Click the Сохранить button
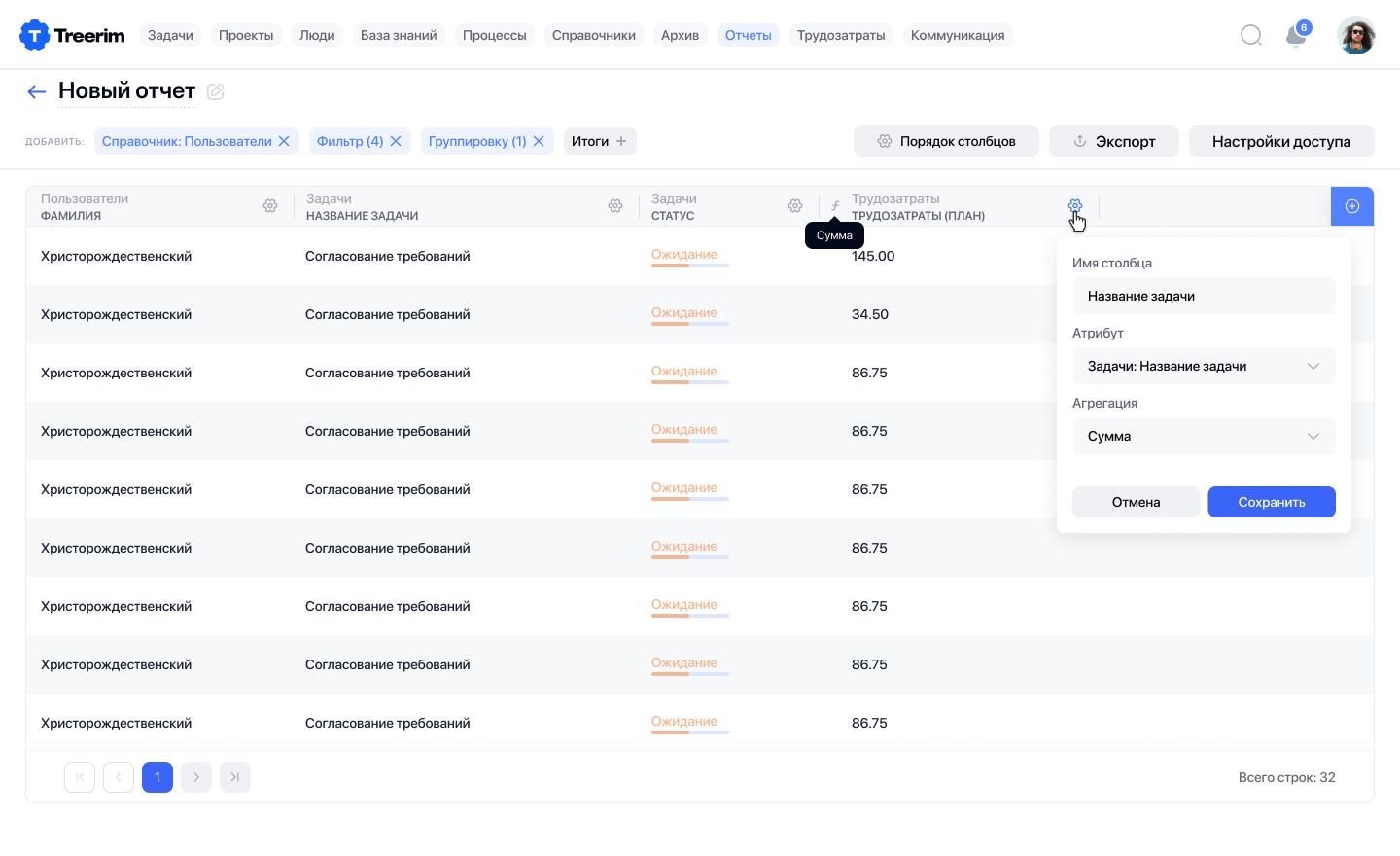The image size is (1400, 856). point(1271,502)
